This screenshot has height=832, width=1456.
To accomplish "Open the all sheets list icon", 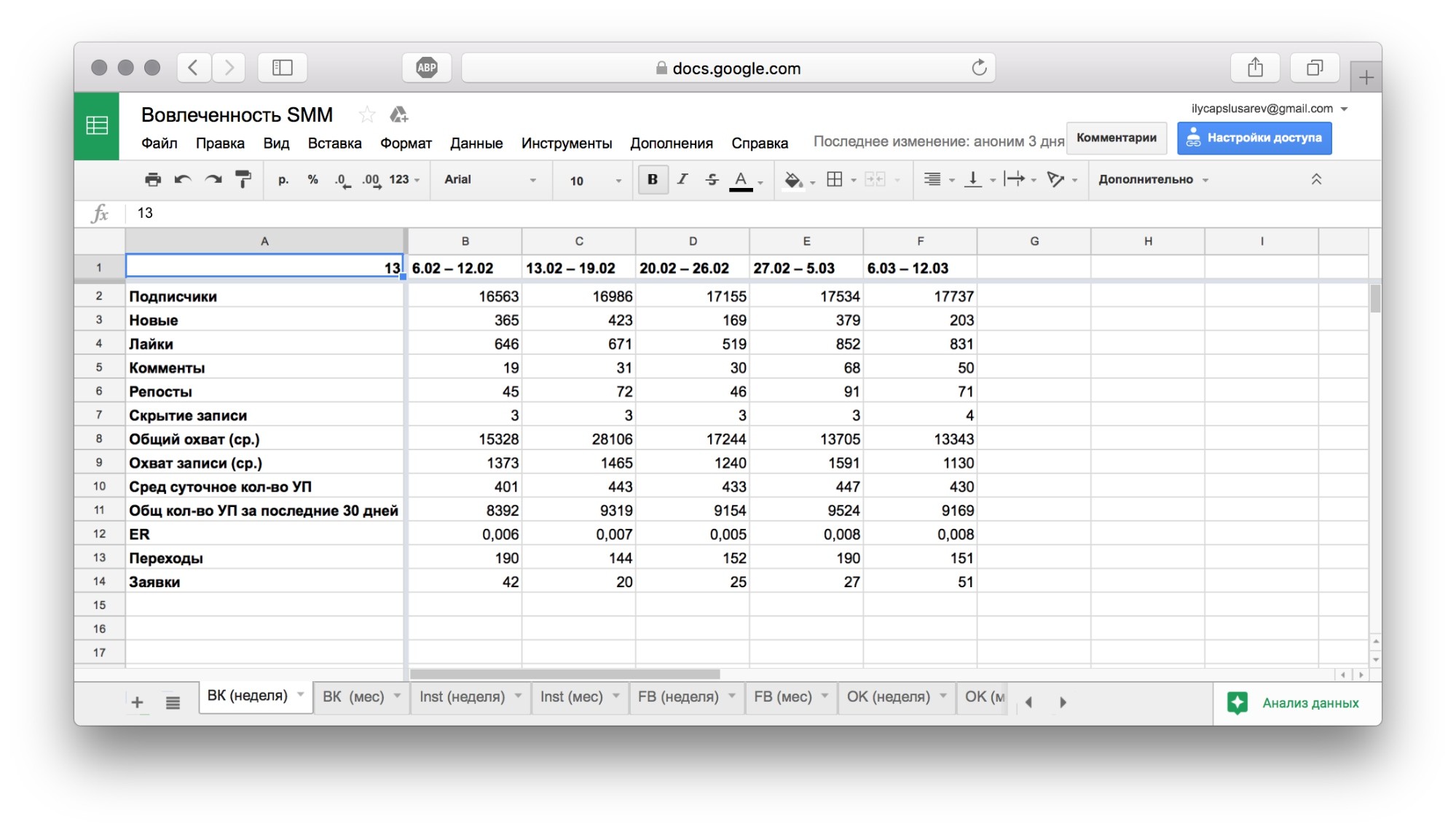I will [173, 703].
